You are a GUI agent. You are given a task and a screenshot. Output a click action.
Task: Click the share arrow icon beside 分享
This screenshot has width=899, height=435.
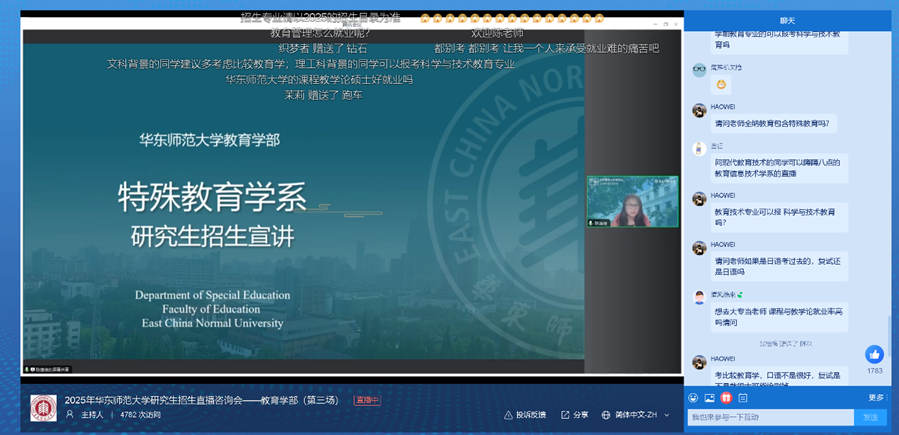tap(565, 415)
